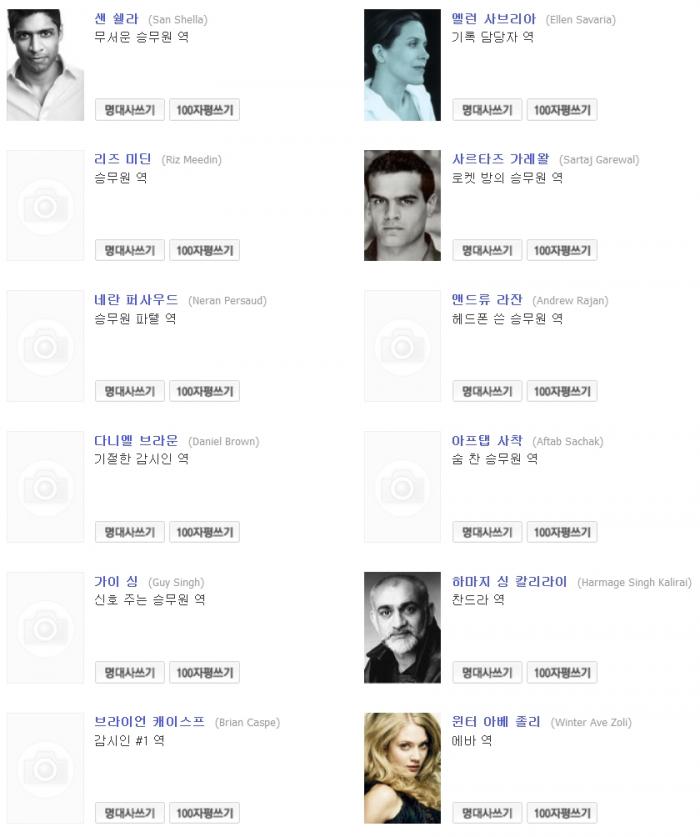Click the placeholder camera image for Aftab Sachak

(403, 487)
